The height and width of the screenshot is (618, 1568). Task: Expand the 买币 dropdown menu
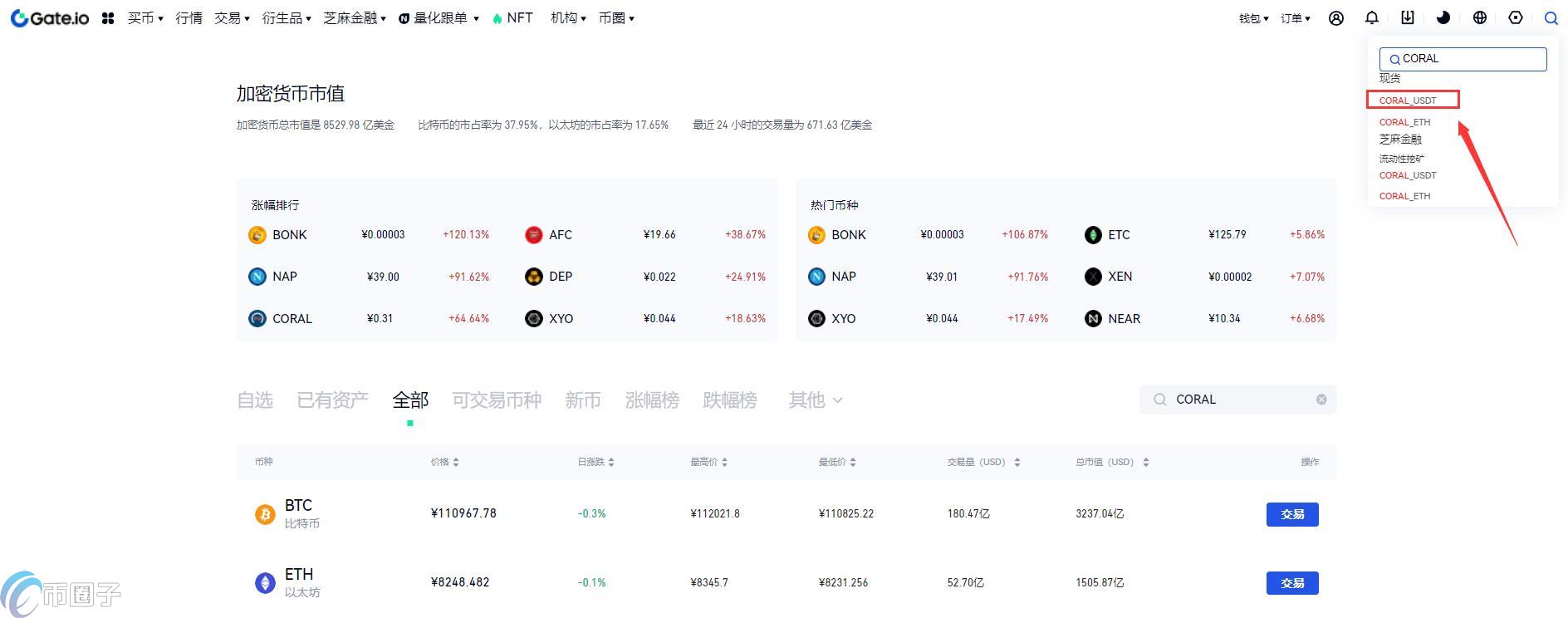[145, 17]
